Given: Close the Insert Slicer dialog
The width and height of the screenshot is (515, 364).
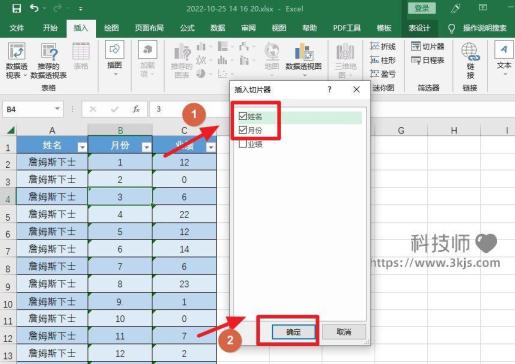Looking at the screenshot, I should tap(356, 89).
